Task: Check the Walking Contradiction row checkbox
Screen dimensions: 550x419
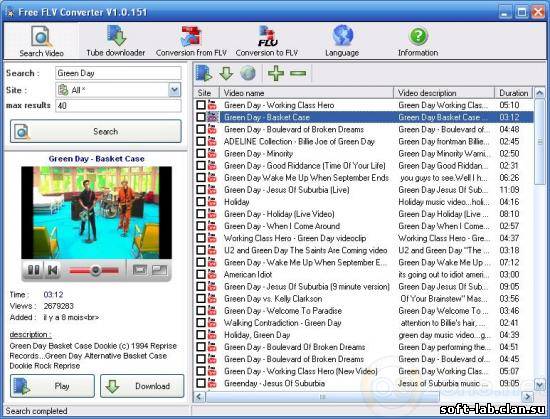Action: (x=201, y=323)
